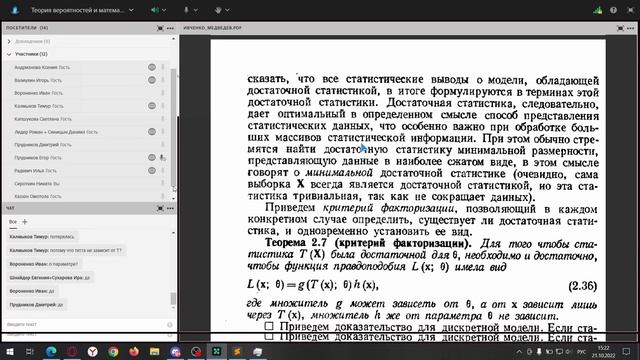Image resolution: width=640 pixels, height=360 pixels.
Task: Switch to the Все chat tab
Action: point(13,222)
